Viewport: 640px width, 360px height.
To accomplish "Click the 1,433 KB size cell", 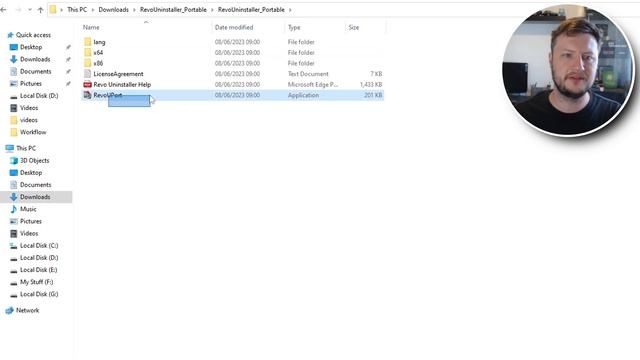I will tap(371, 84).
